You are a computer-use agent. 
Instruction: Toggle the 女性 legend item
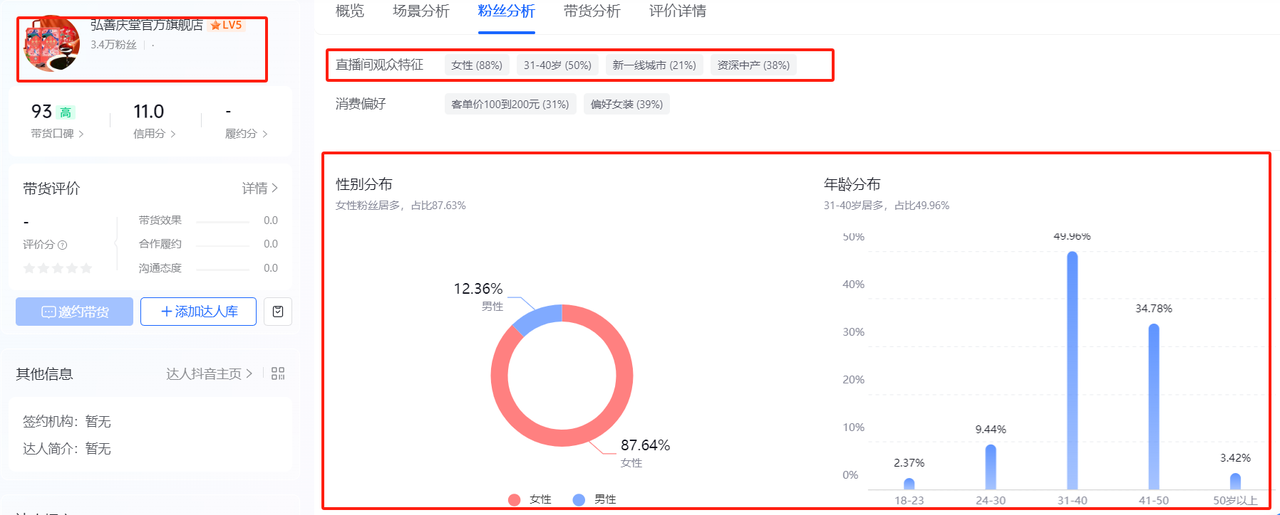(530, 499)
